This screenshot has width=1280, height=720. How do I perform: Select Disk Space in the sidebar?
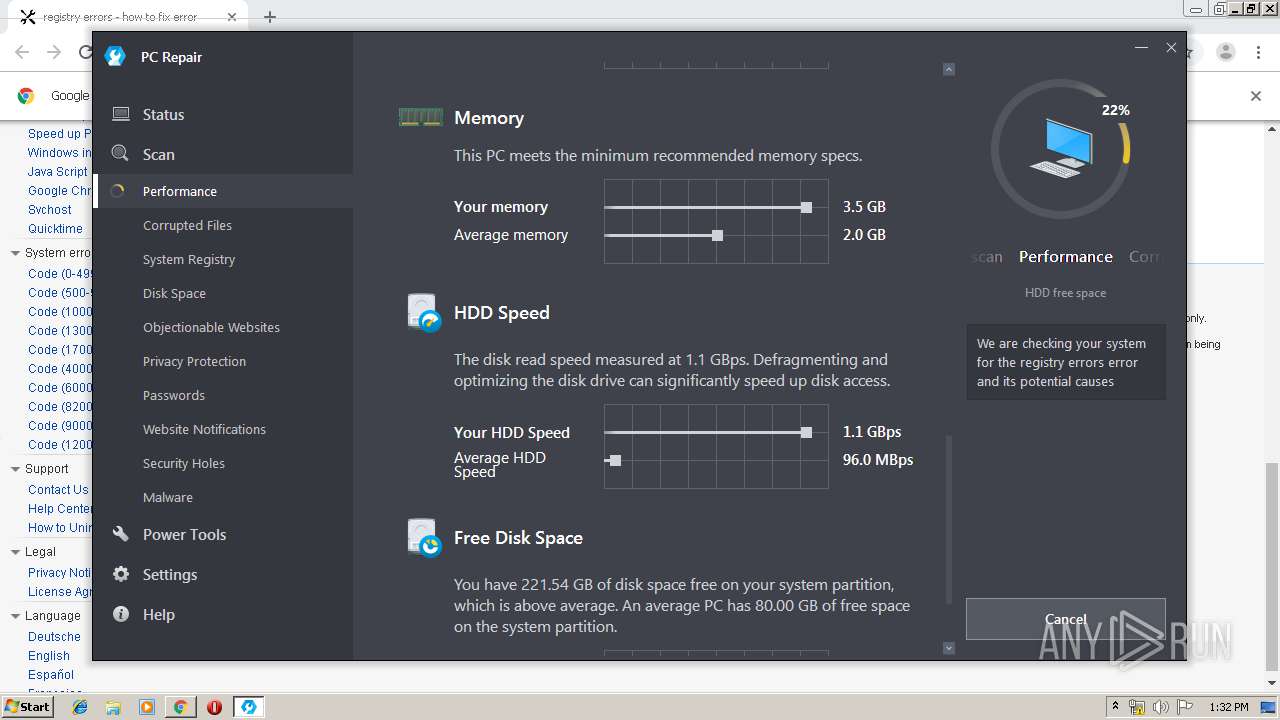[174, 293]
